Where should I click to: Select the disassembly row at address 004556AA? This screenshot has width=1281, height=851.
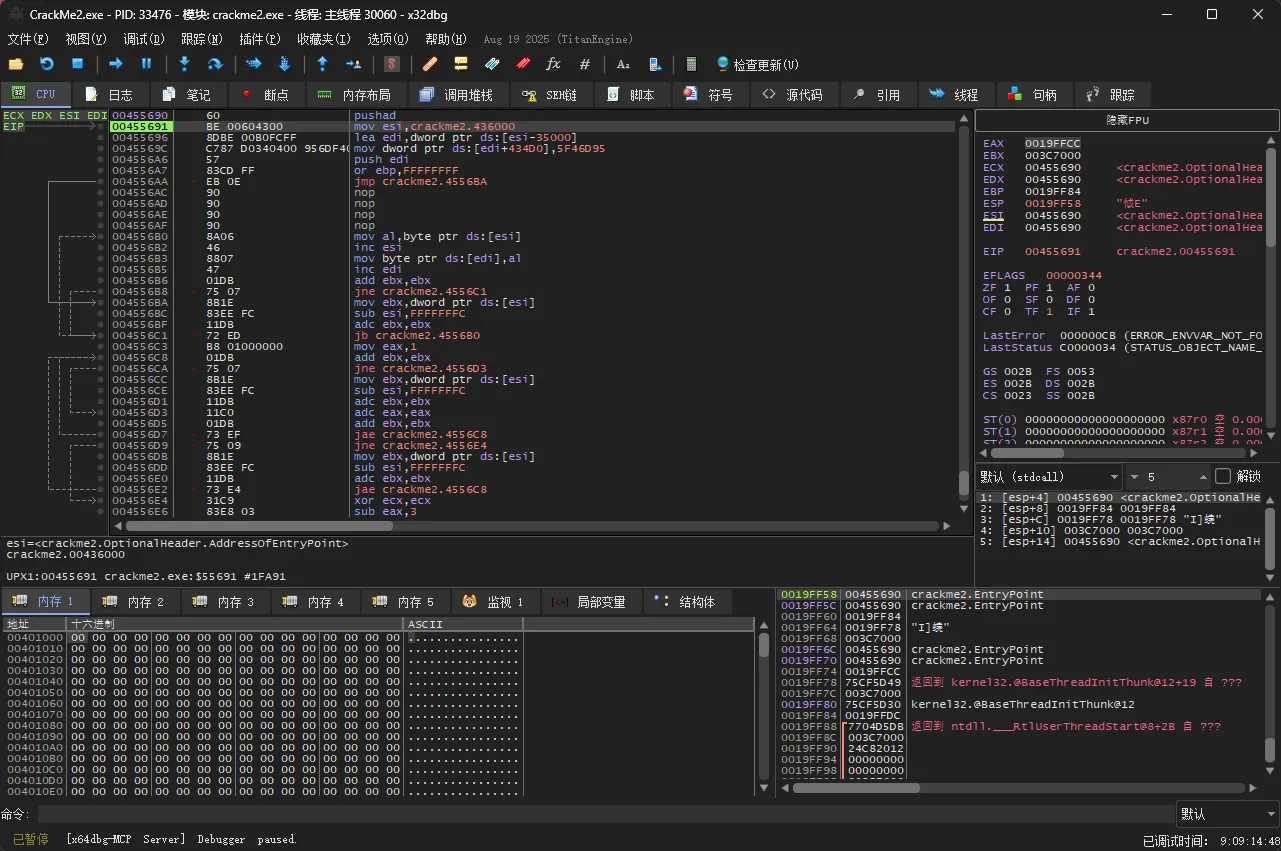531,182
